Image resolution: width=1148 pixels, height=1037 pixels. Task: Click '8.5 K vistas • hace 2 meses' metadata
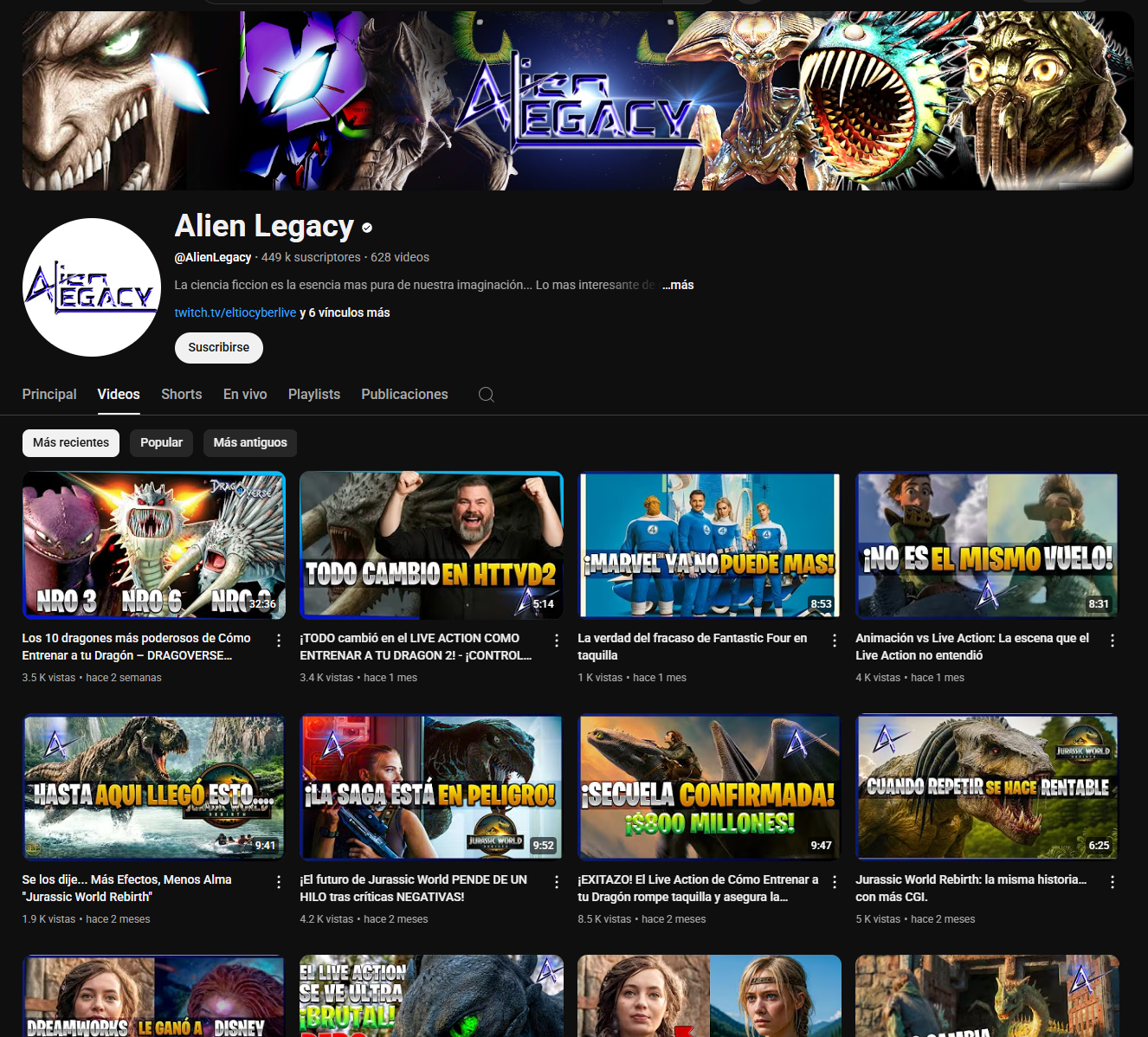point(642,919)
